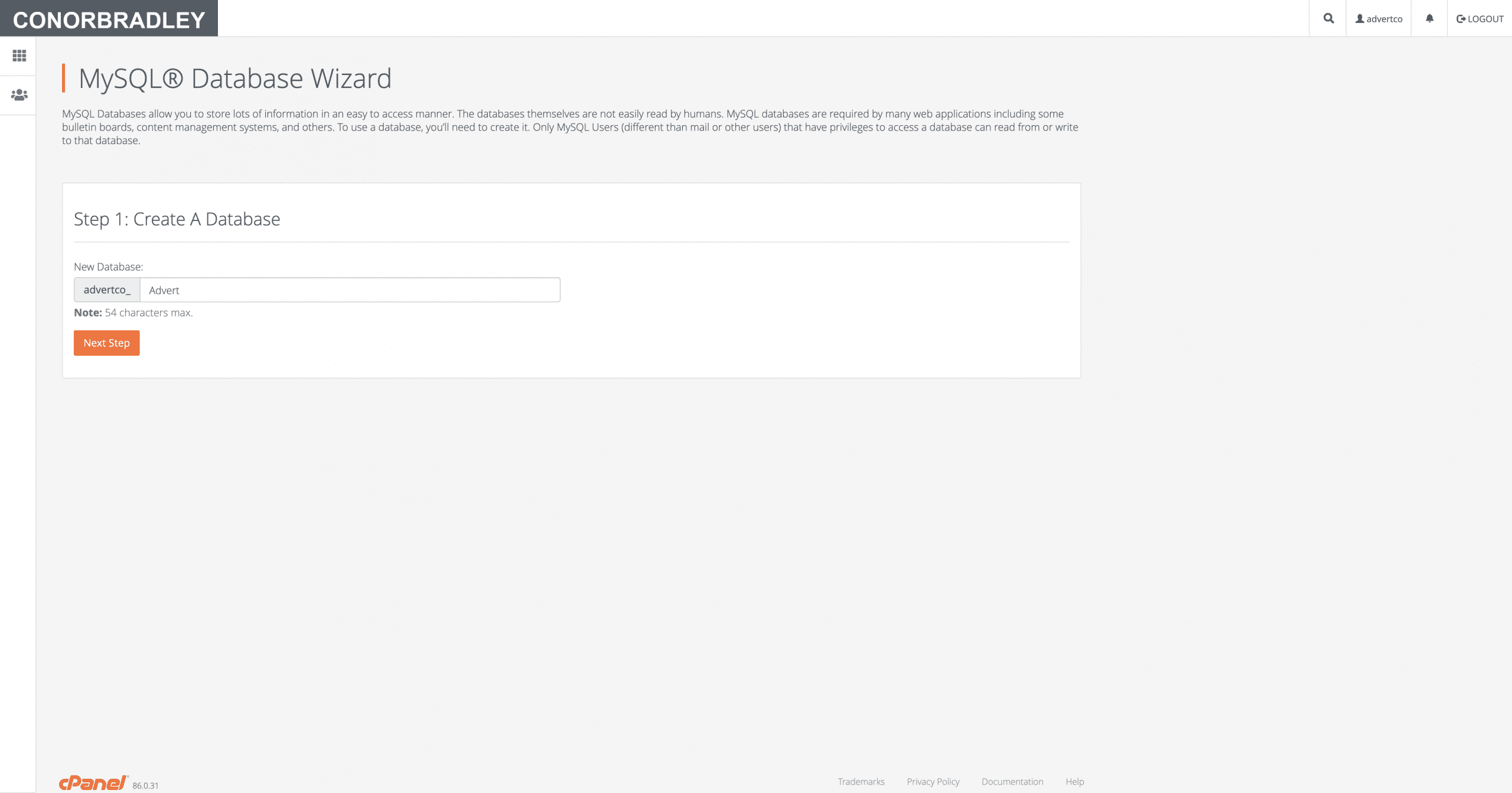Viewport: 1512px width, 793px height.
Task: Click the CONORBRADLEY logo banner
Action: coord(109,19)
